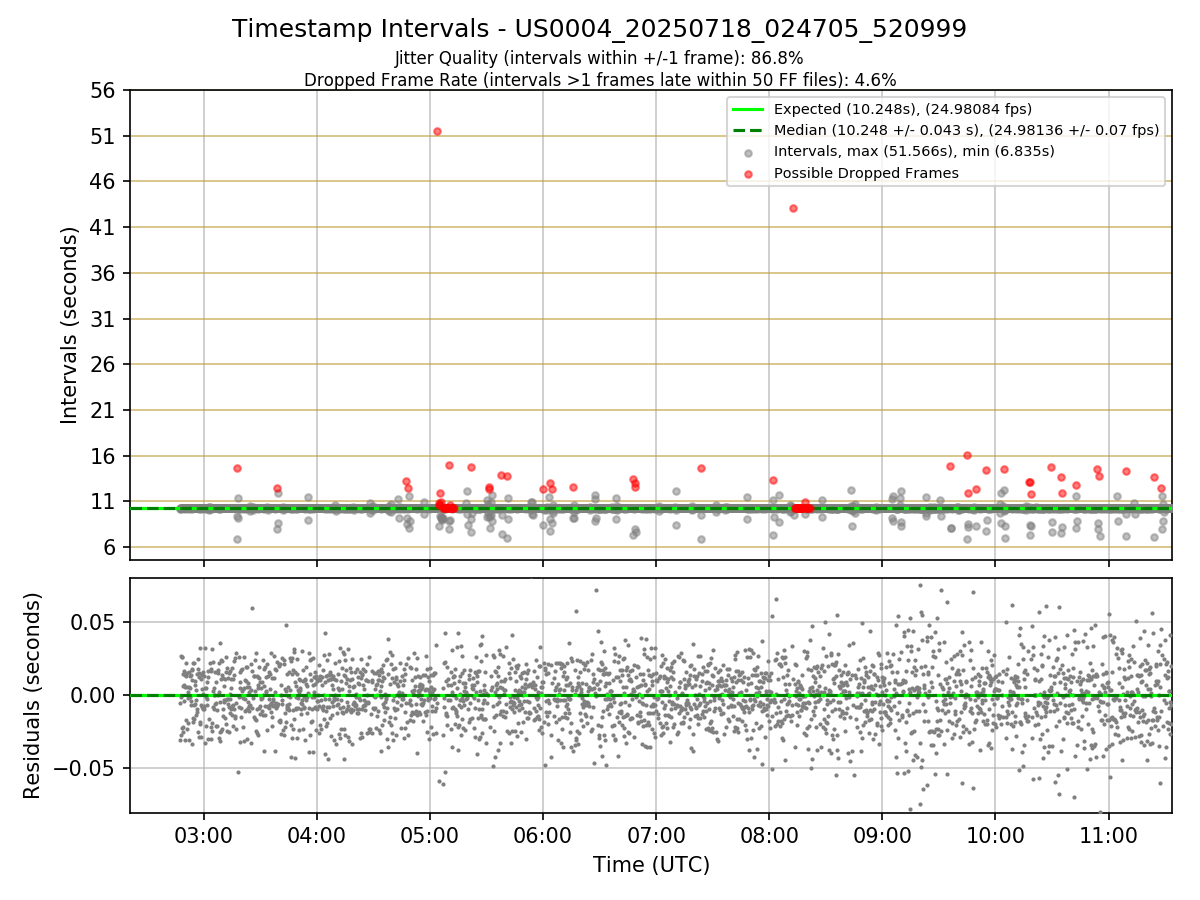The width and height of the screenshot is (1200, 900).
Task: Click the 'Time (UTC)' x-axis label
Action: [651, 864]
